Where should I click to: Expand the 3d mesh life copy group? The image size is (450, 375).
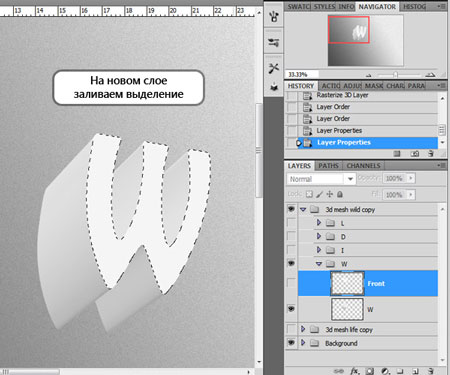point(303,329)
